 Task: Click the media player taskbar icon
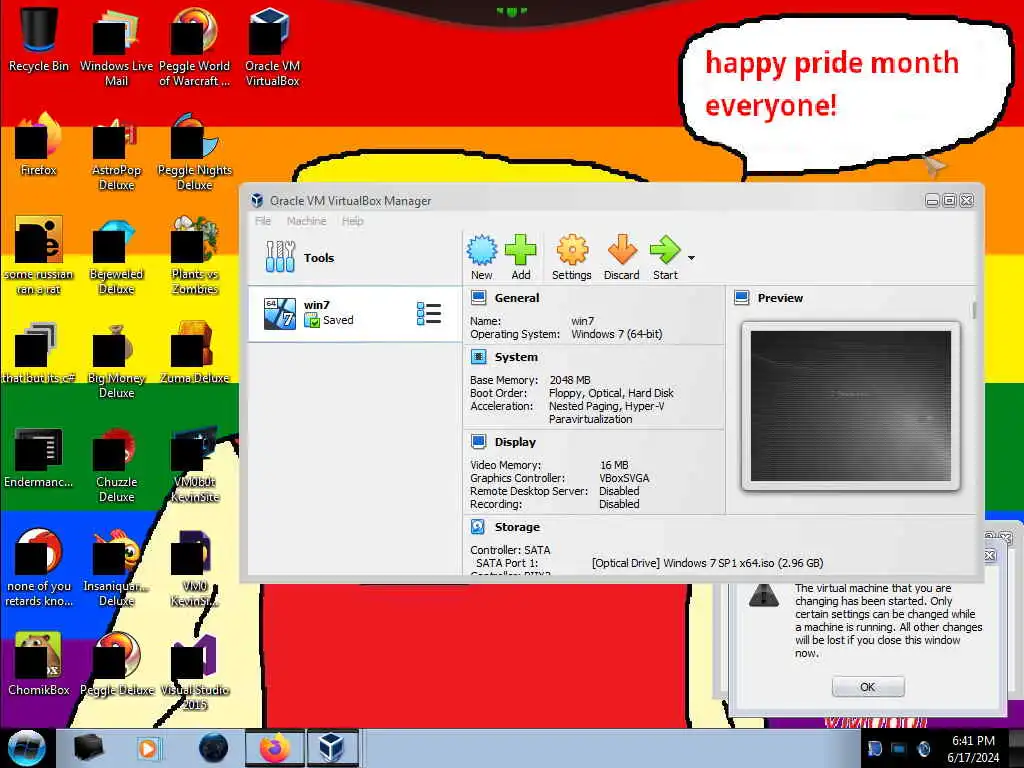pos(148,748)
